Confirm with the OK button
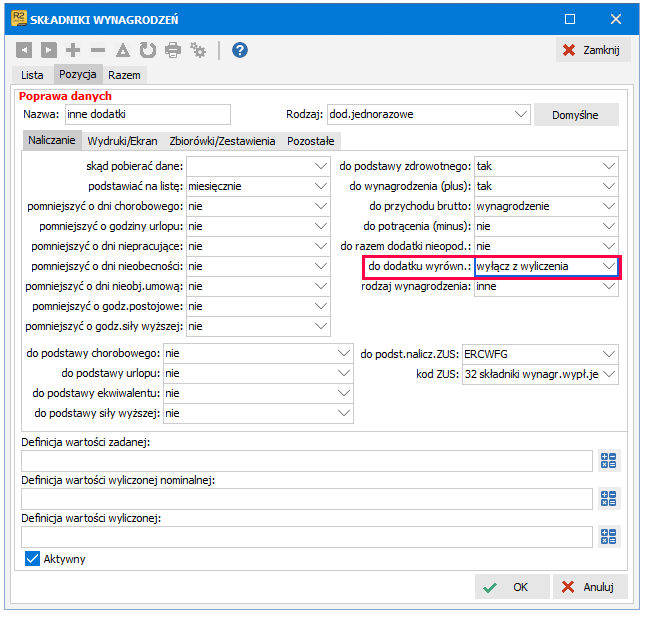The image size is (648, 619). [x=512, y=587]
